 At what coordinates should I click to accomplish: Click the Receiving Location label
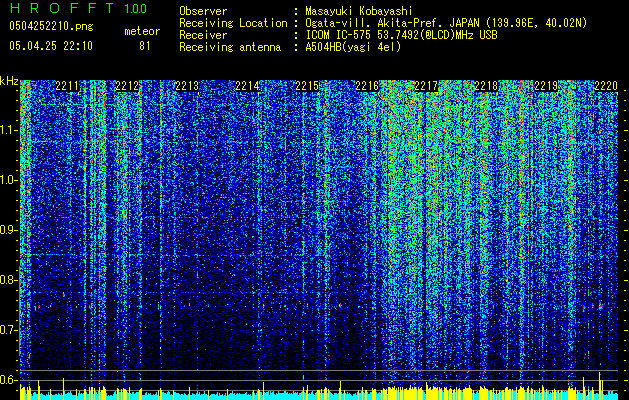coord(233,23)
